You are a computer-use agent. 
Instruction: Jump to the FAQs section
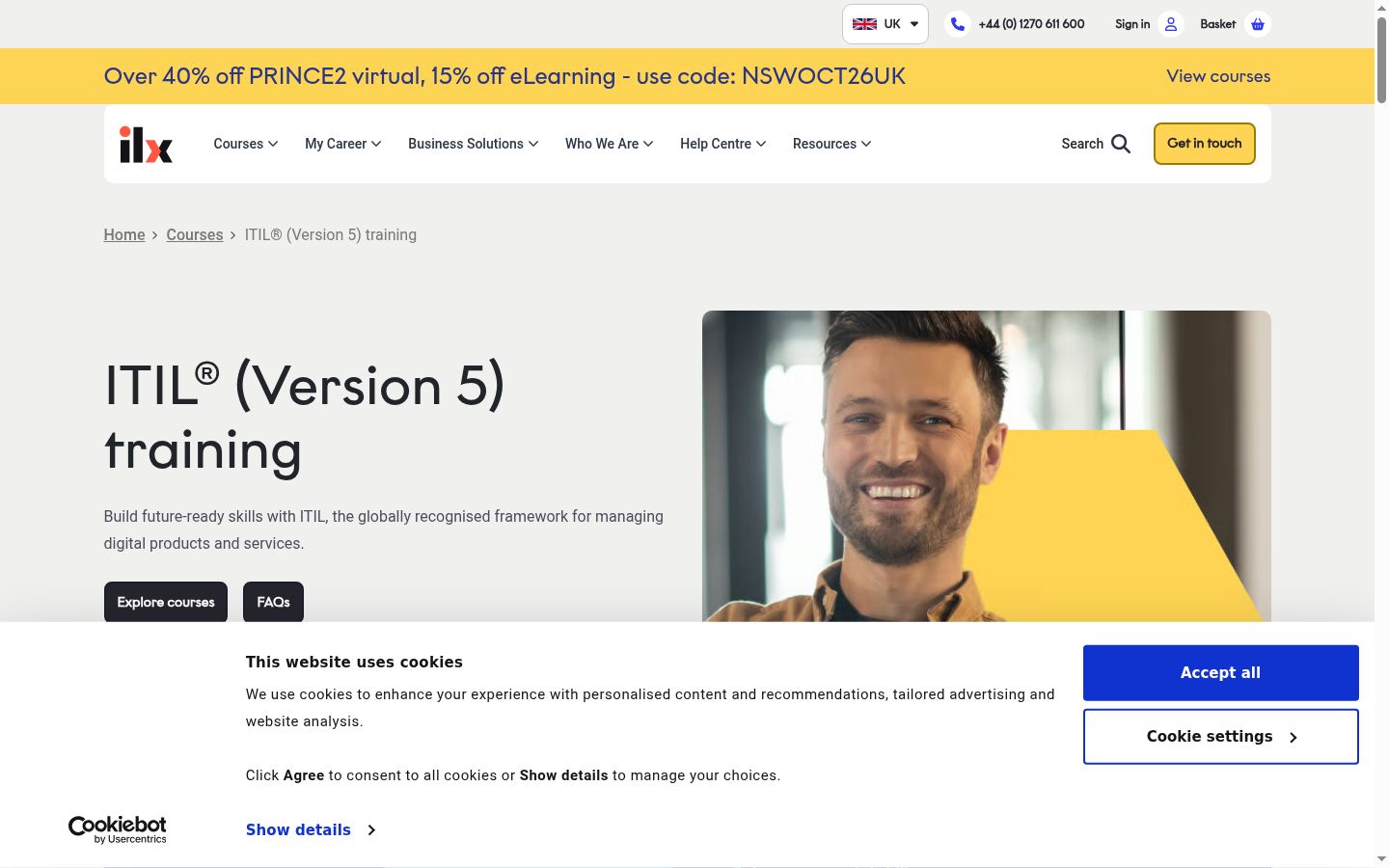pos(273,602)
